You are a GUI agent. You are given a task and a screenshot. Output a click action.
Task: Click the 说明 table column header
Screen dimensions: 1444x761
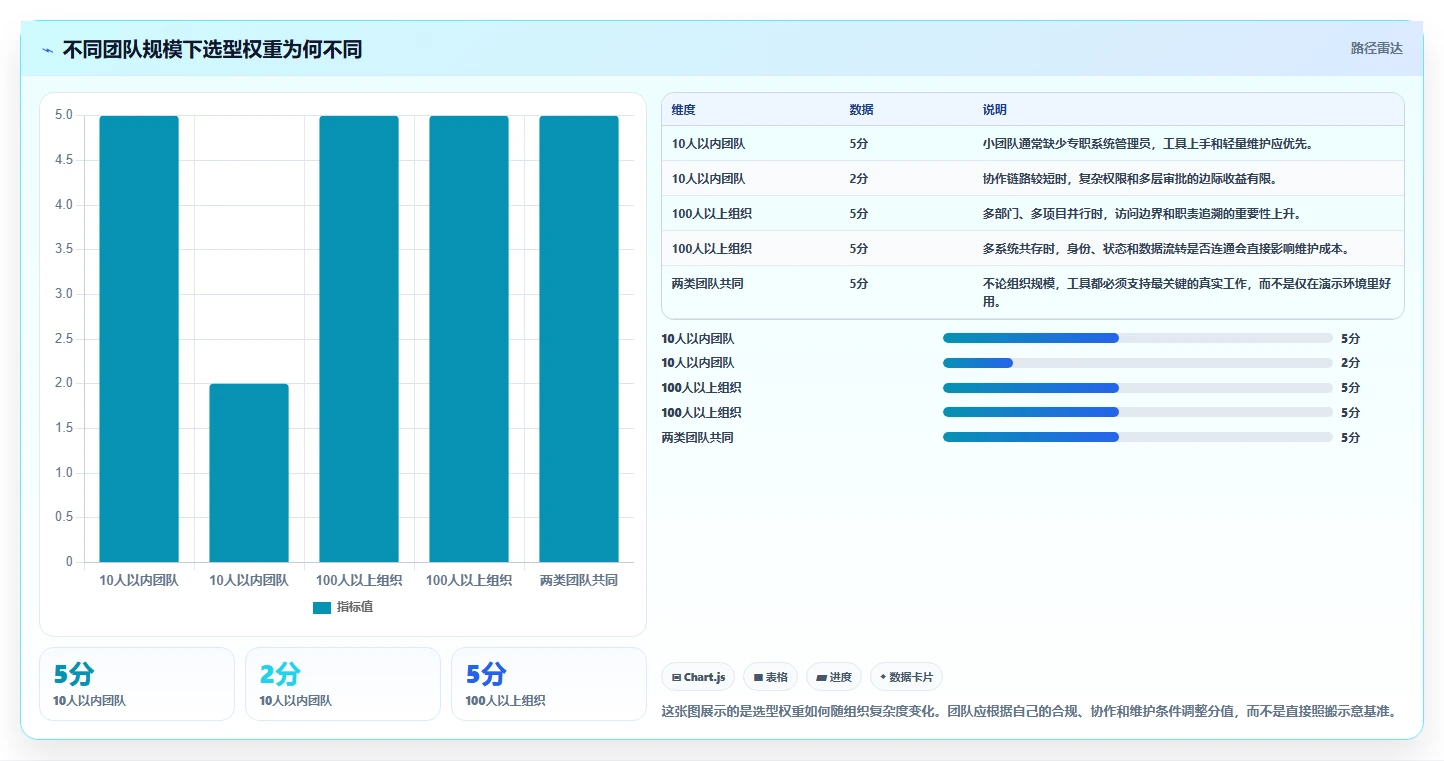point(995,109)
